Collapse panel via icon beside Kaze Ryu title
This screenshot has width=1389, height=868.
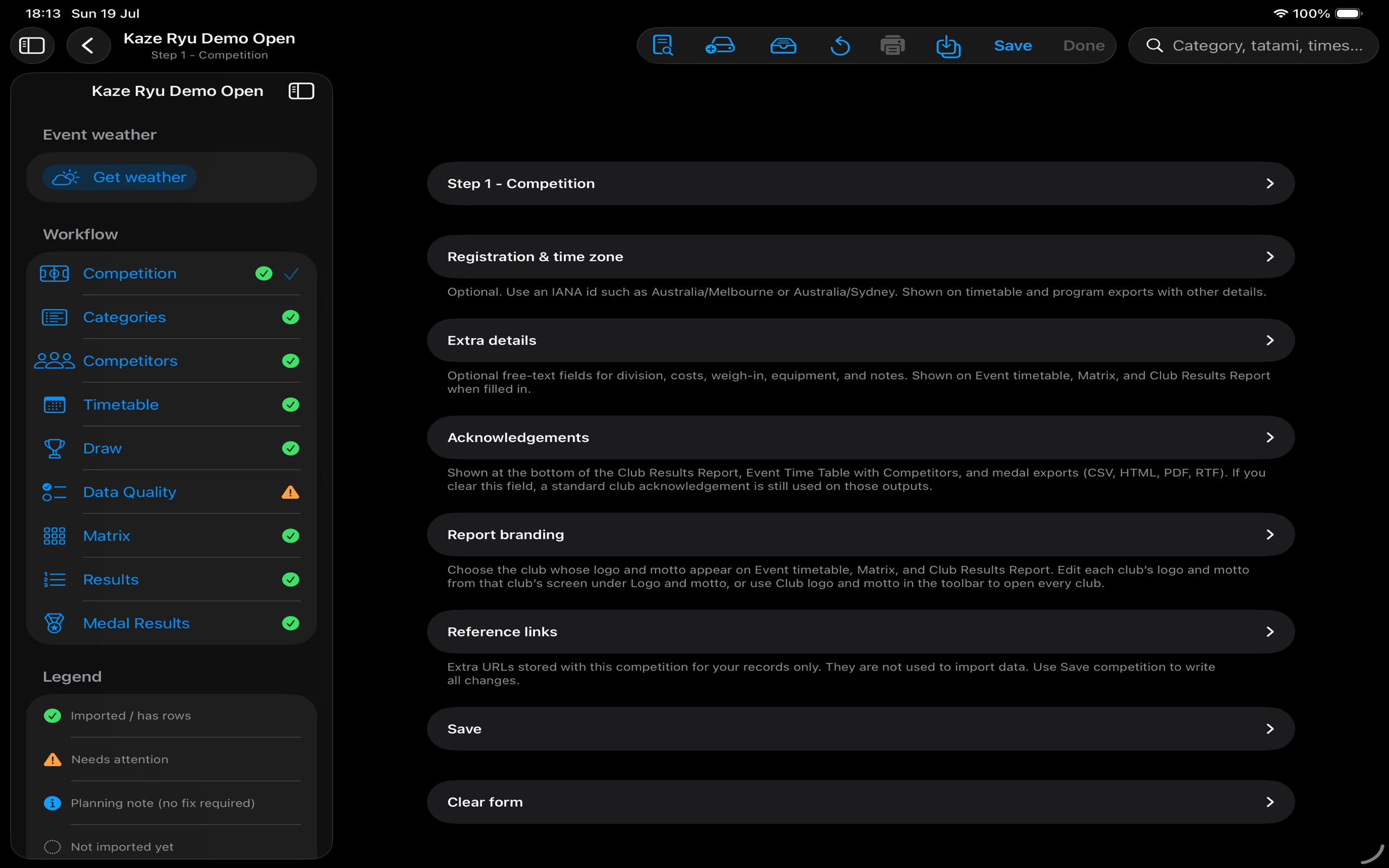pyautogui.click(x=301, y=91)
